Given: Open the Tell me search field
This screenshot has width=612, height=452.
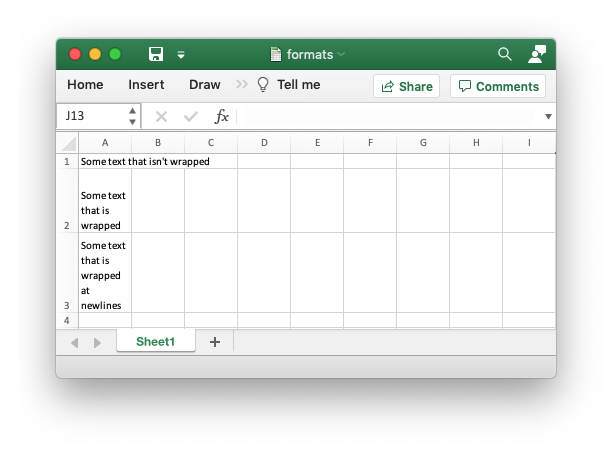Looking at the screenshot, I should (299, 85).
